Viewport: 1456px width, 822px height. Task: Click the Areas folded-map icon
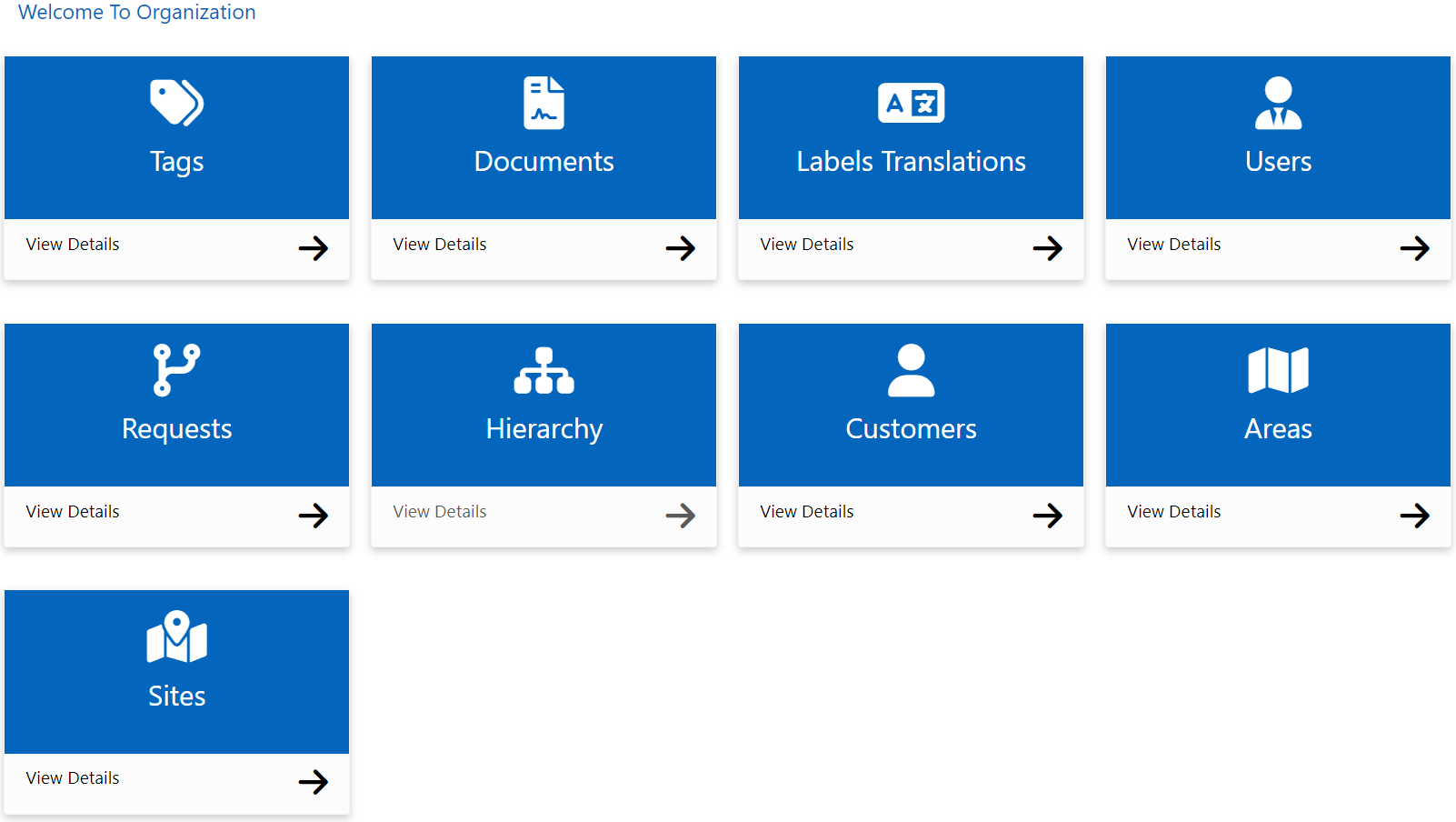[1278, 369]
